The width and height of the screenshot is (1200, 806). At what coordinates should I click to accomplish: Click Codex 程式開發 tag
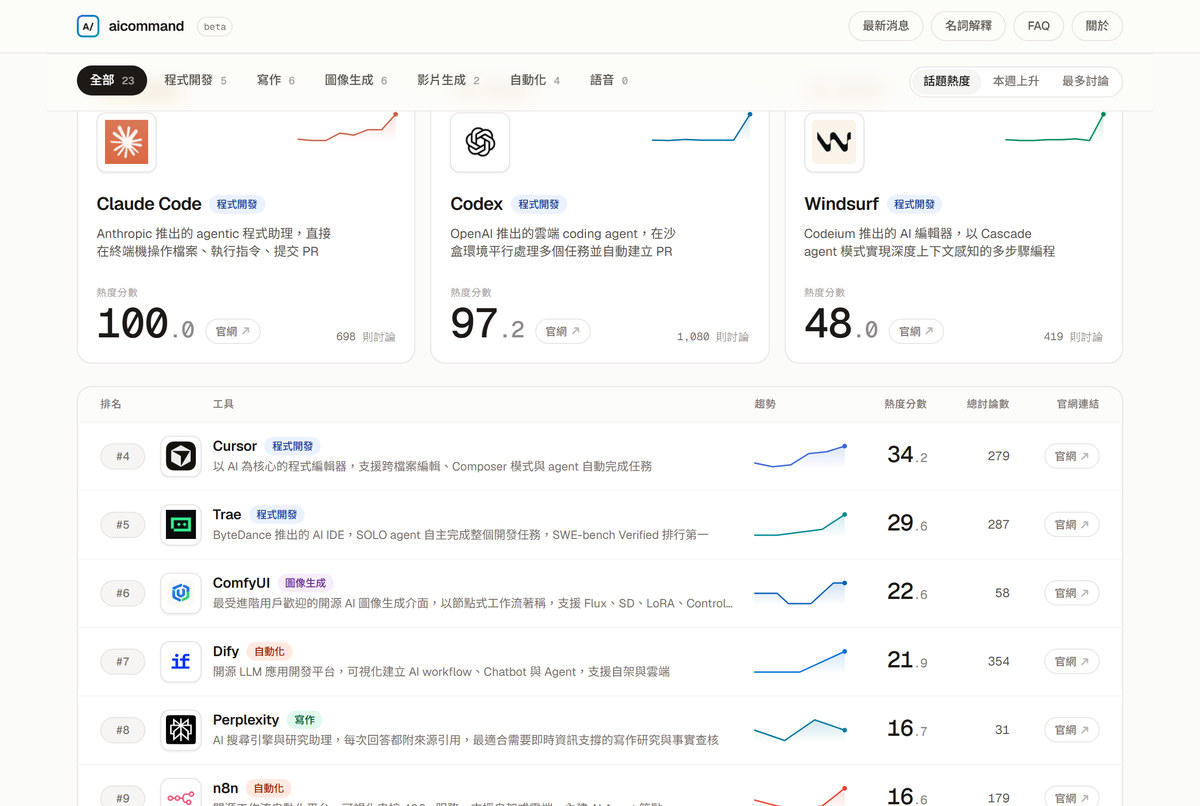coord(539,204)
